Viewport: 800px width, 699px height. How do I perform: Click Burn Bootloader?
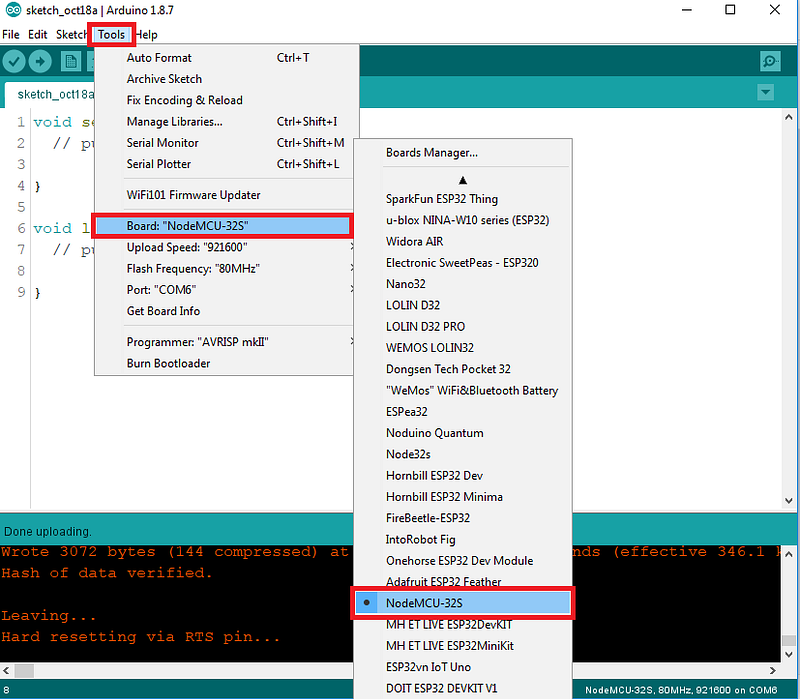coord(224,363)
